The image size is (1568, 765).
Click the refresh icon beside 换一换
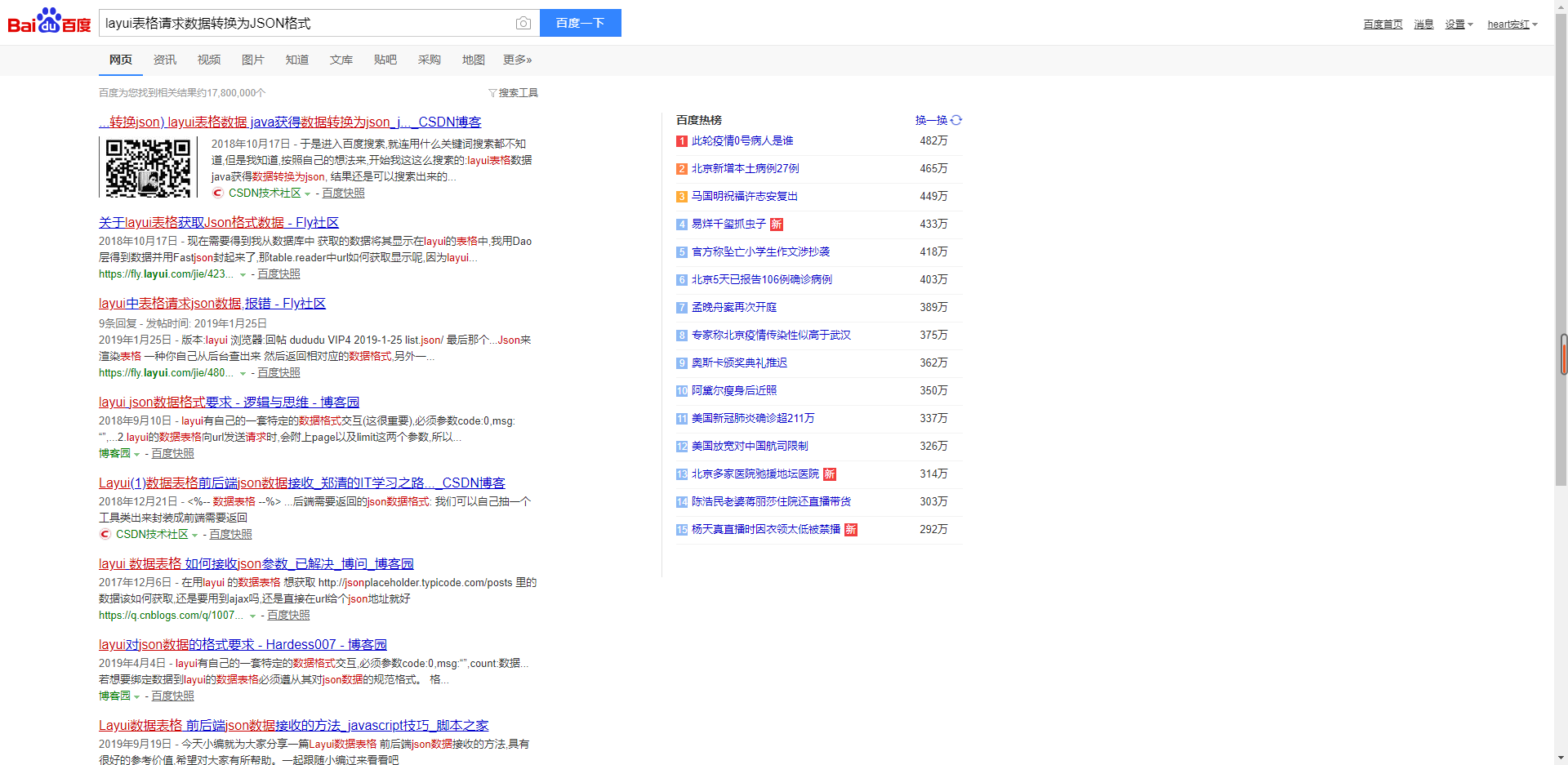coord(956,120)
